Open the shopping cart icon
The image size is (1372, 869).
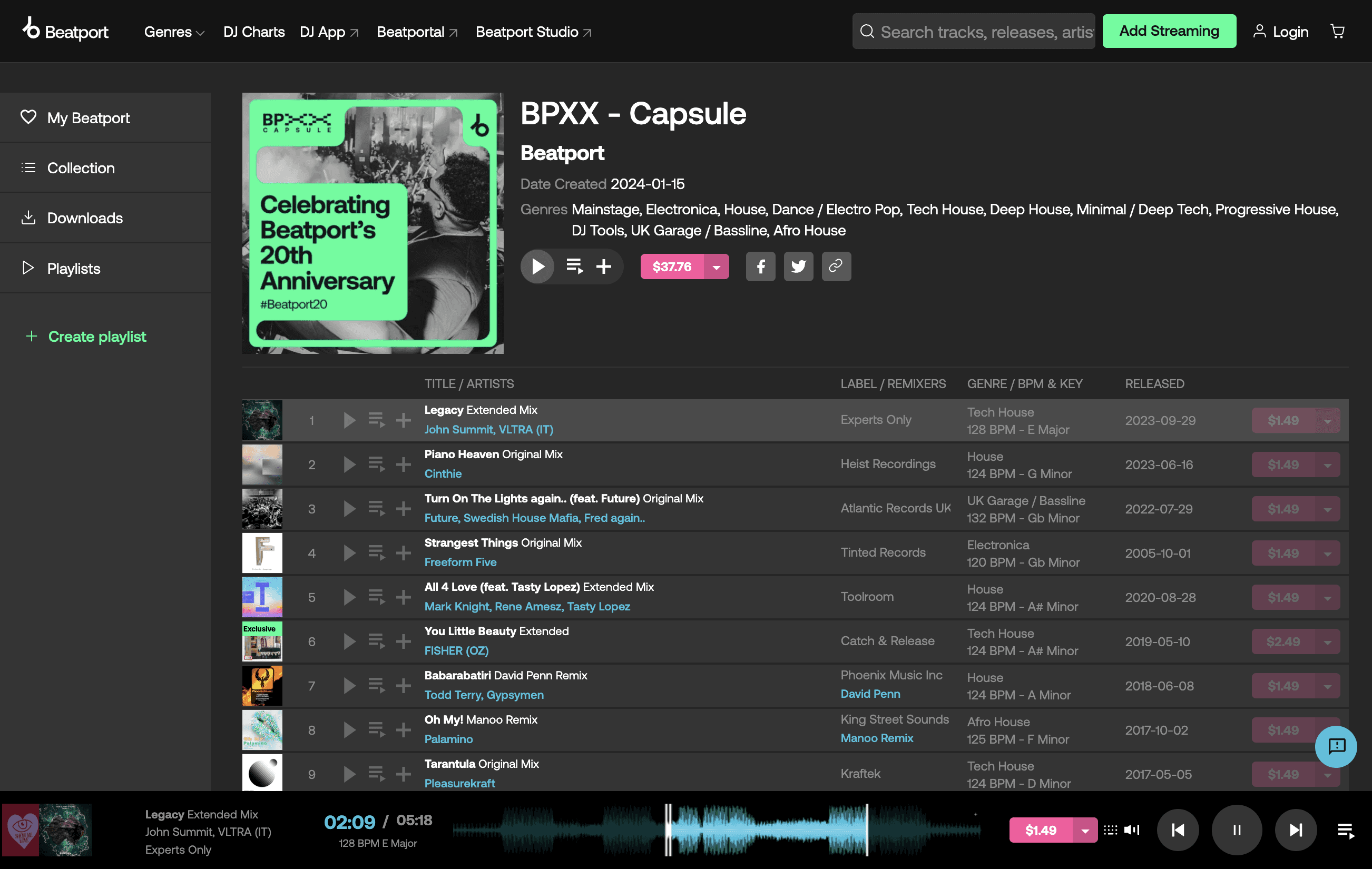click(x=1337, y=31)
